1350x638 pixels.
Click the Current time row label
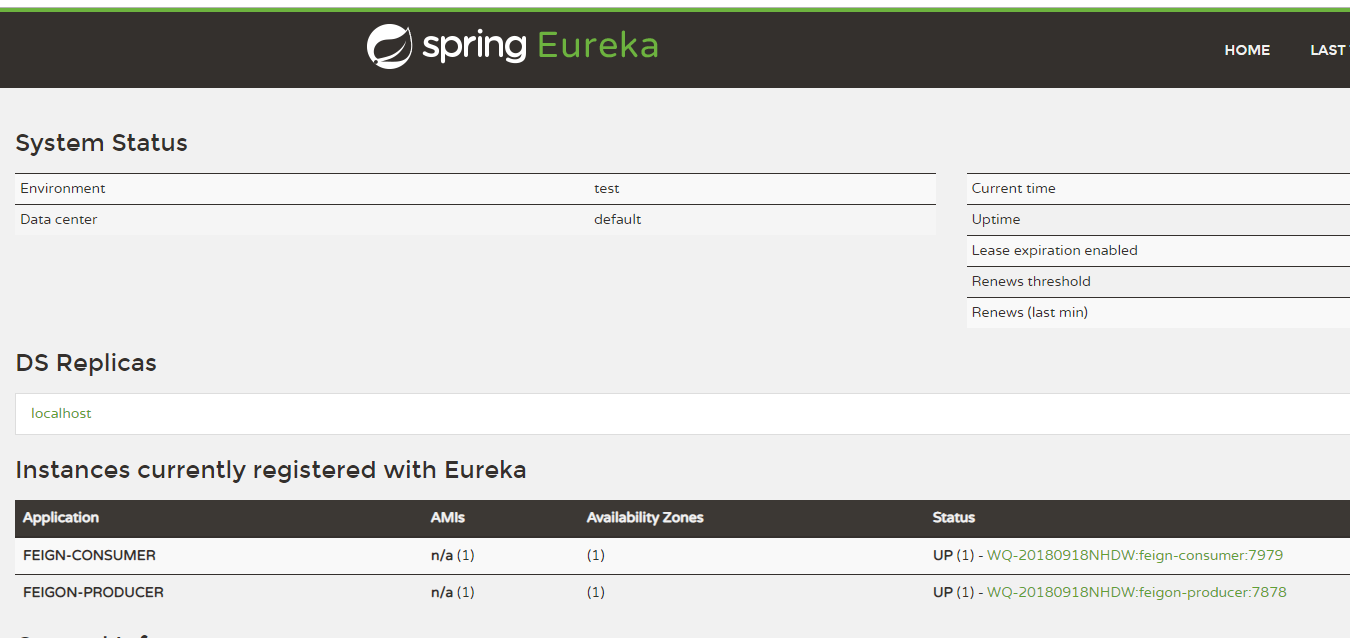(1014, 188)
